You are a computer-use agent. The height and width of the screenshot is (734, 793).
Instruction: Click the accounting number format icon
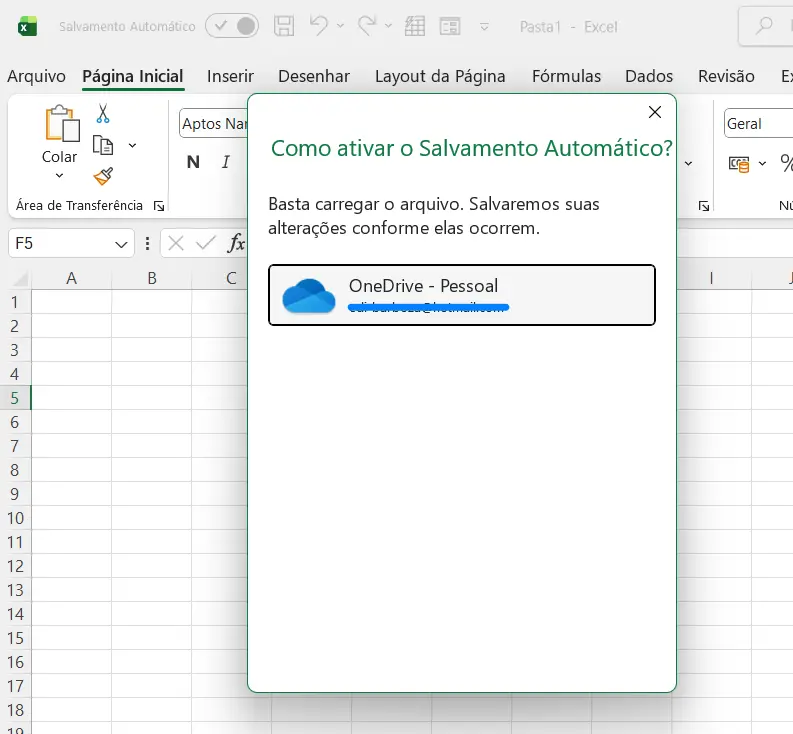tap(738, 164)
